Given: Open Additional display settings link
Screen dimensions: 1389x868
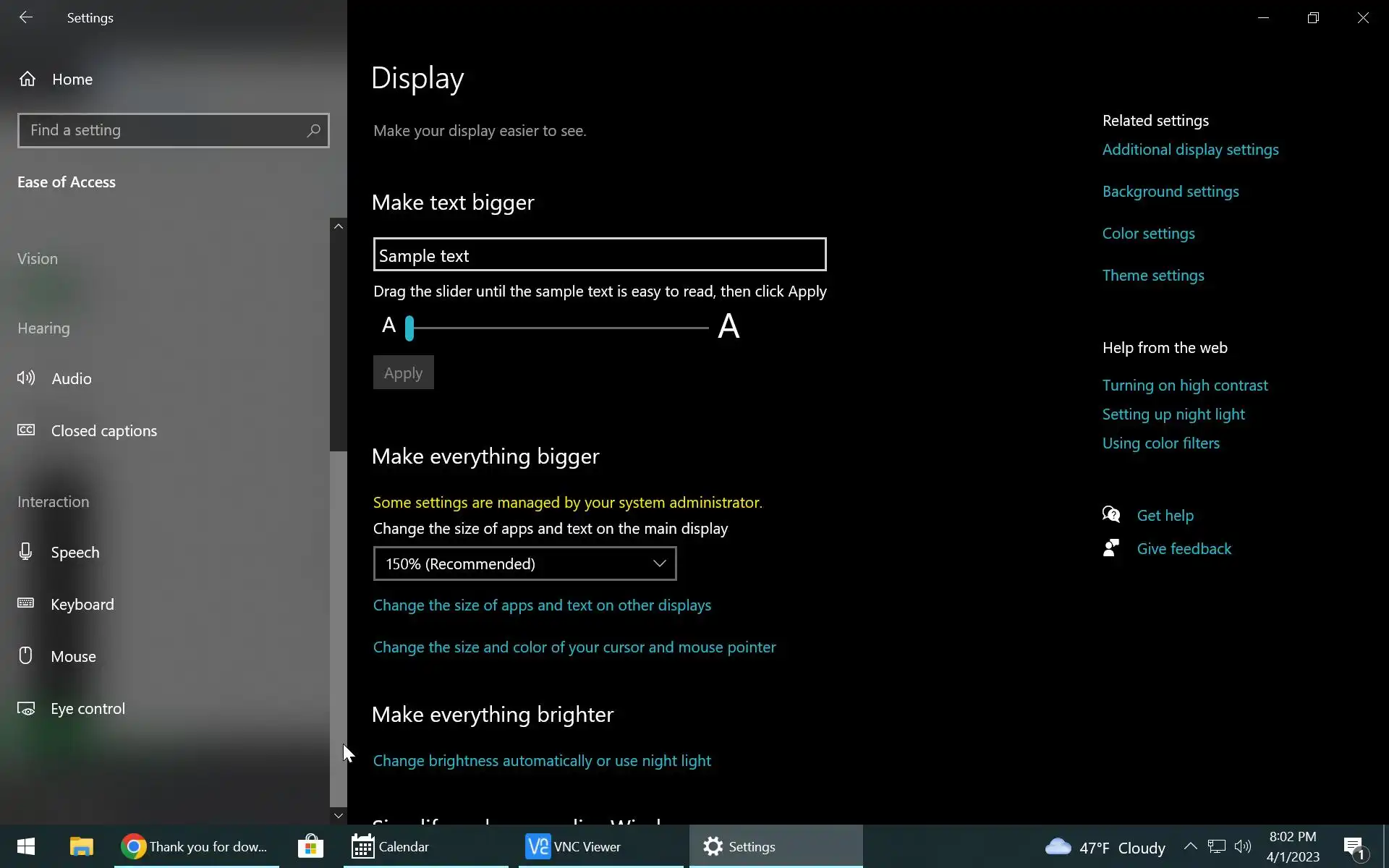Looking at the screenshot, I should click(1190, 150).
